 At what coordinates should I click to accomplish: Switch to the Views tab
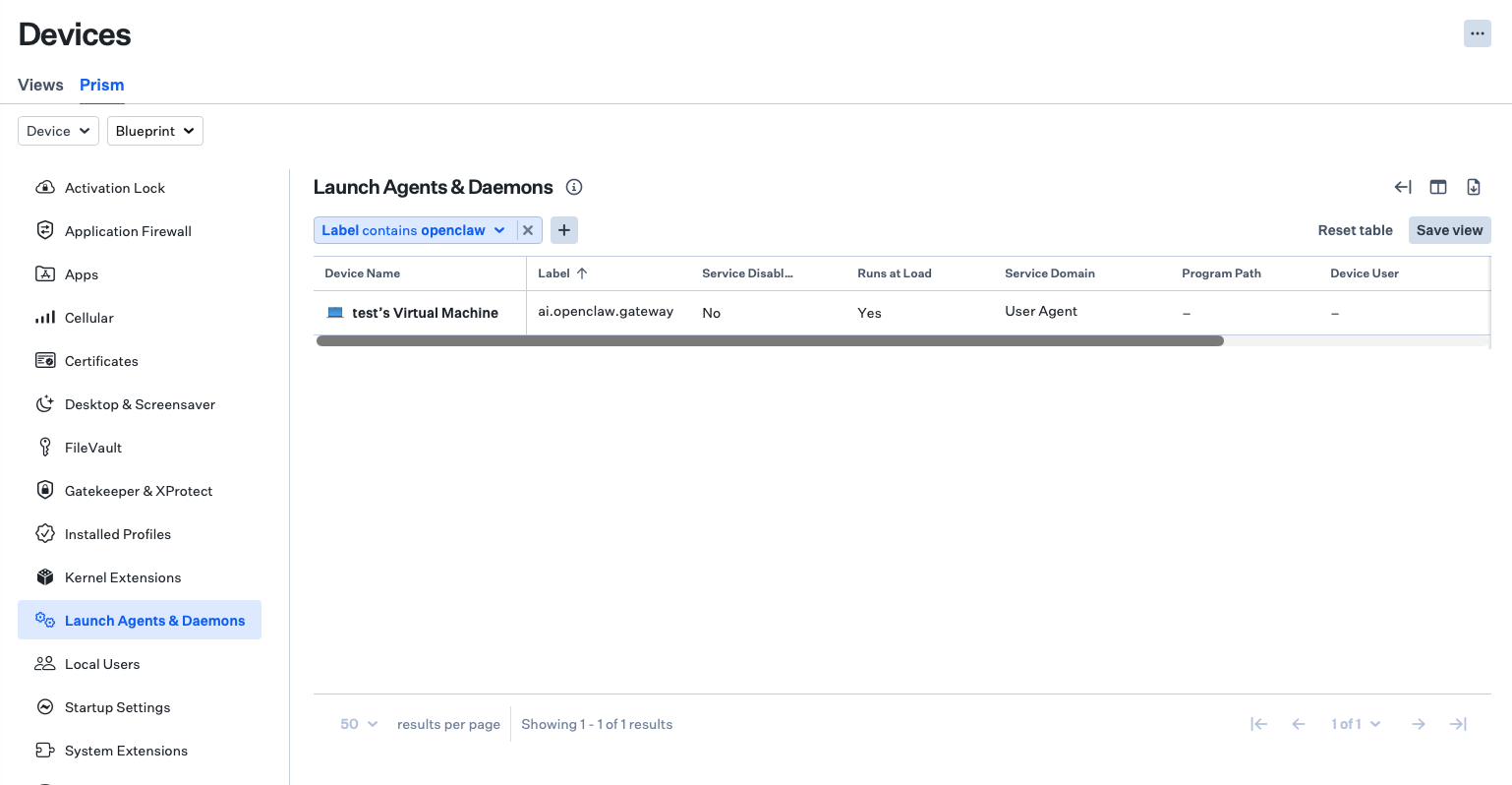coord(40,85)
